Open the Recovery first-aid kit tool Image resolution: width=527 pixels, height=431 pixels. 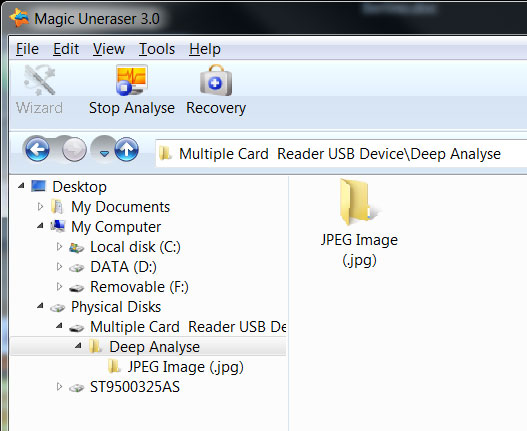216,80
